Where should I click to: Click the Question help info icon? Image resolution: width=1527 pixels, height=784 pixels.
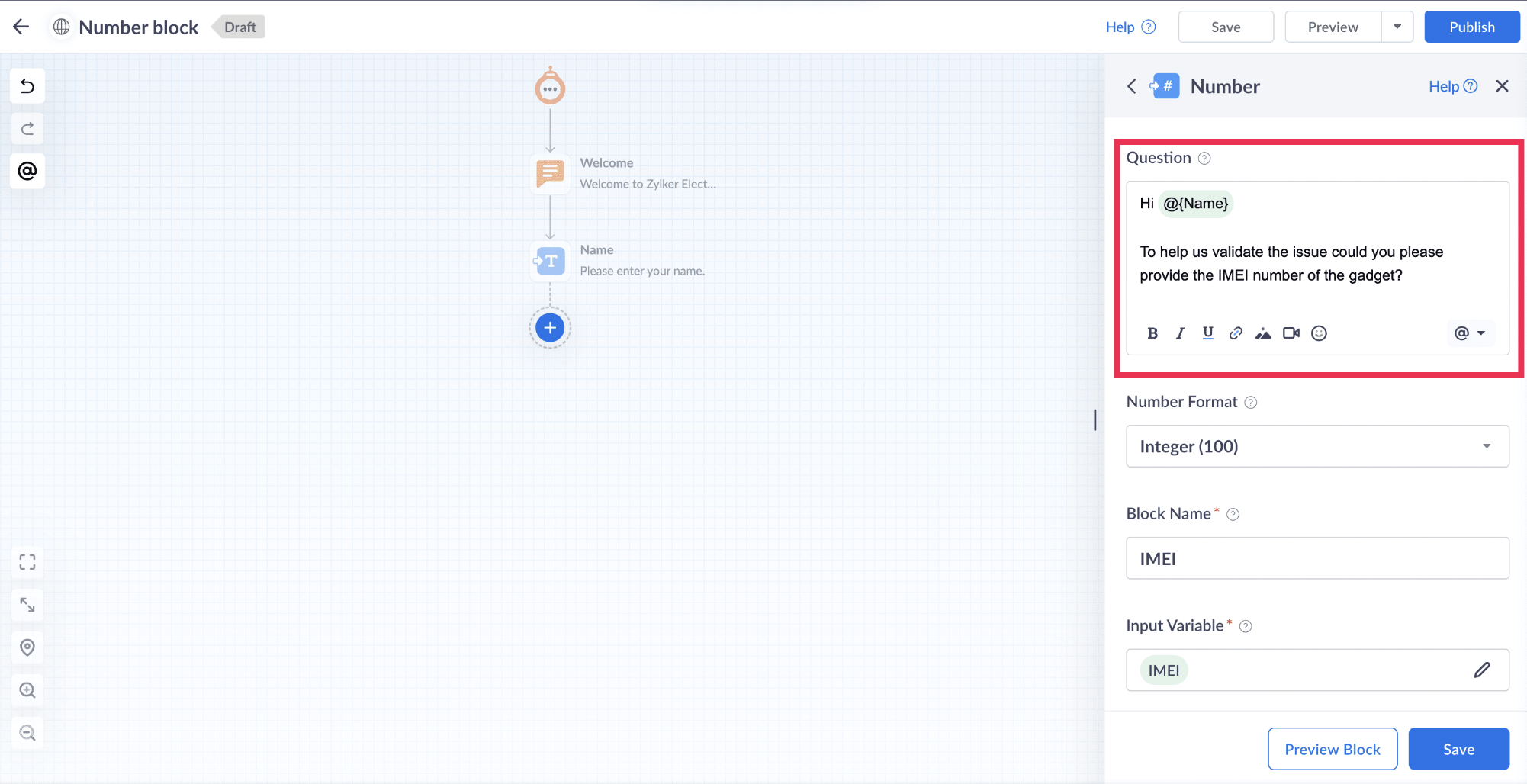(1204, 159)
